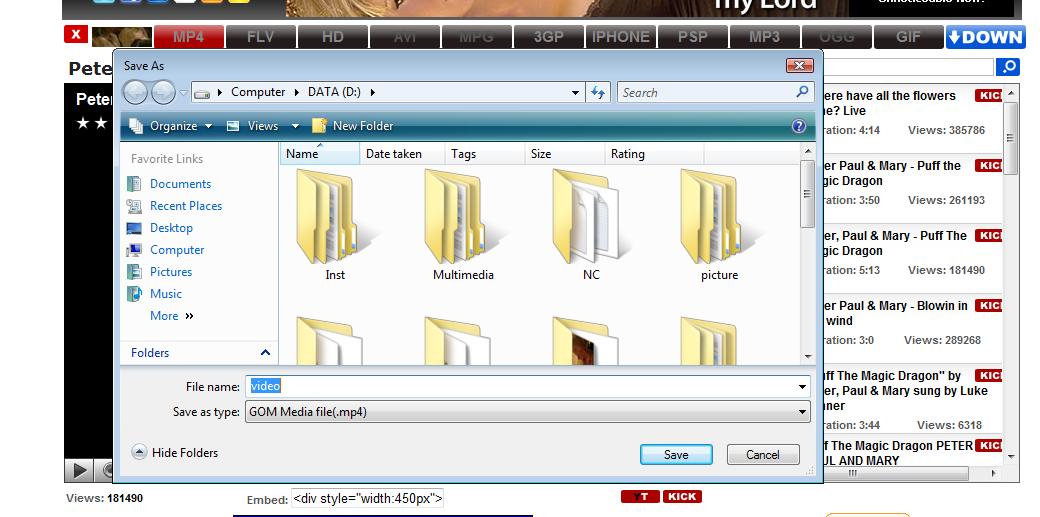Click the Back navigation arrow in Save As
1040x517 pixels.
135,92
